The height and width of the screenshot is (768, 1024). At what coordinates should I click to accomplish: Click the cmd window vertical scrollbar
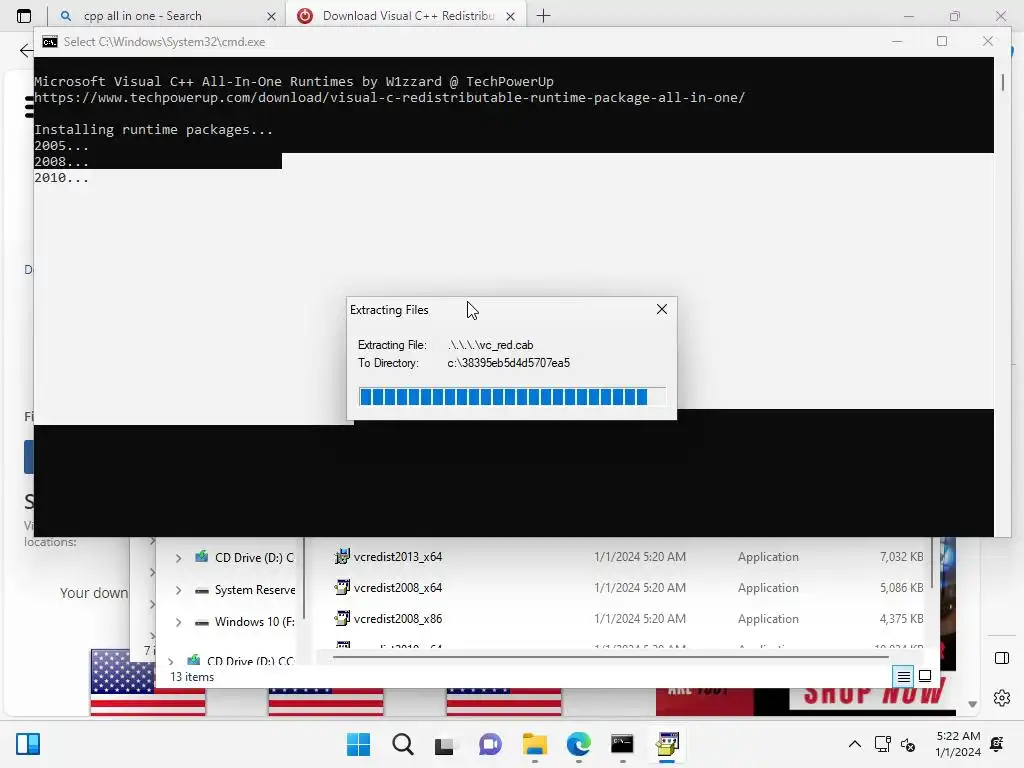[x=1003, y=82]
